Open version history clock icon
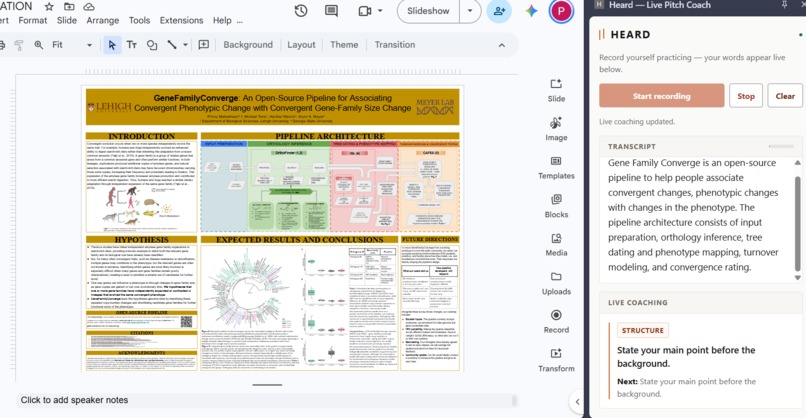The width and height of the screenshot is (806, 418). tap(301, 10)
